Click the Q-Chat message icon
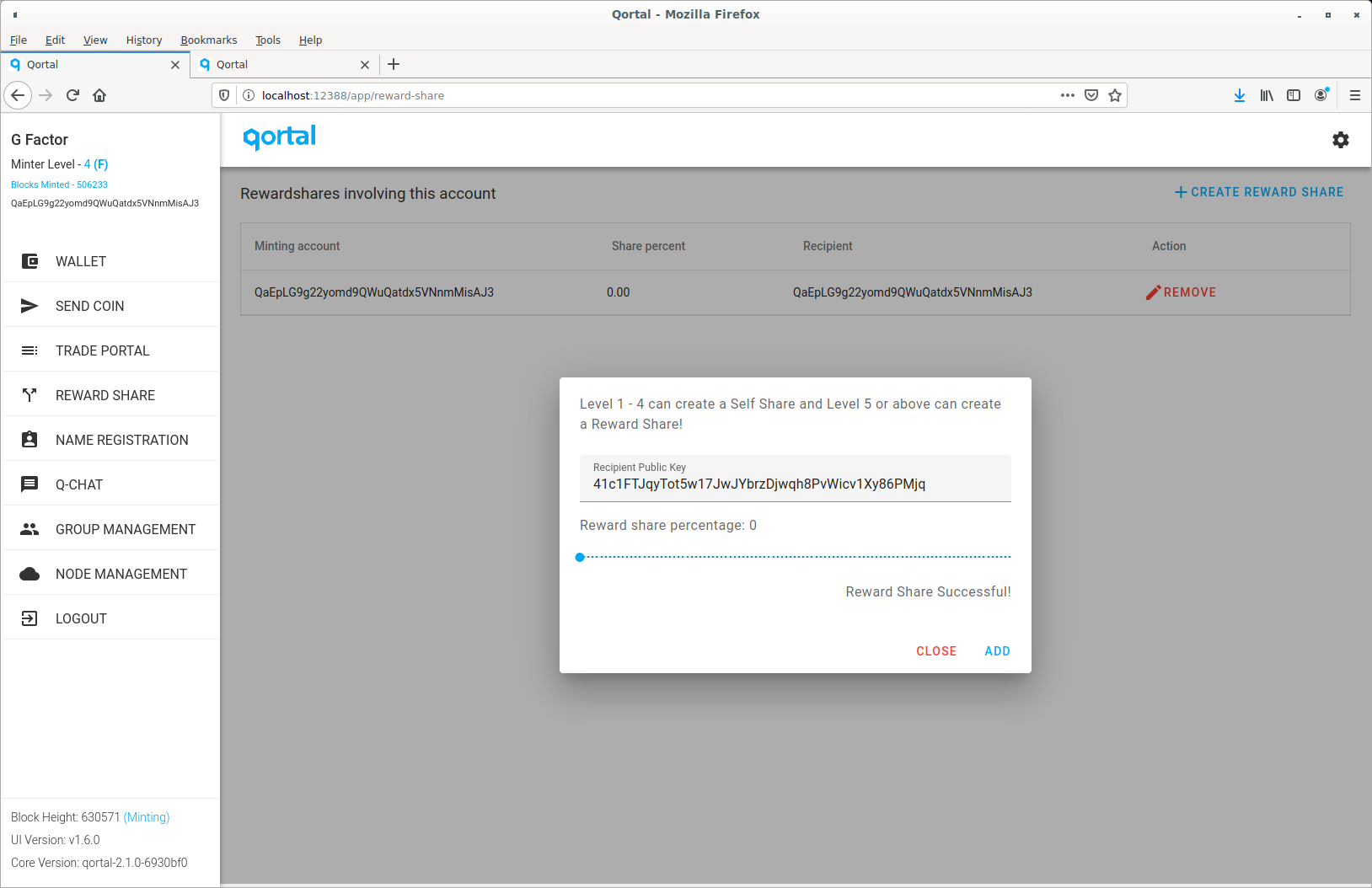This screenshot has height=888, width=1372. pyautogui.click(x=29, y=484)
